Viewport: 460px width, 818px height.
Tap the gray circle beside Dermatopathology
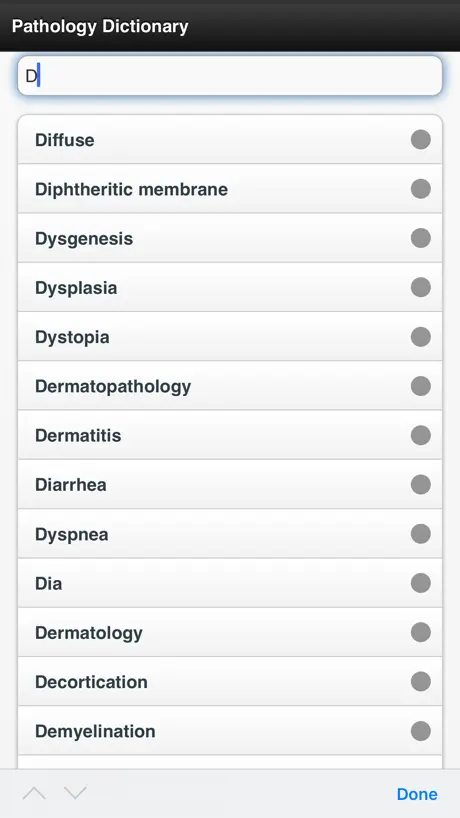(x=420, y=386)
